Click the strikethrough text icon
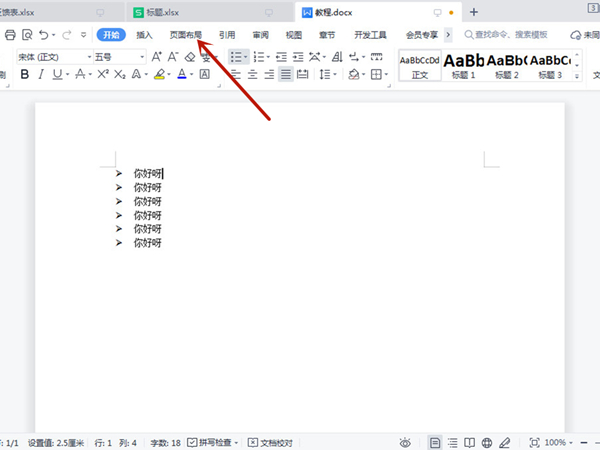600x450 pixels. (x=81, y=74)
